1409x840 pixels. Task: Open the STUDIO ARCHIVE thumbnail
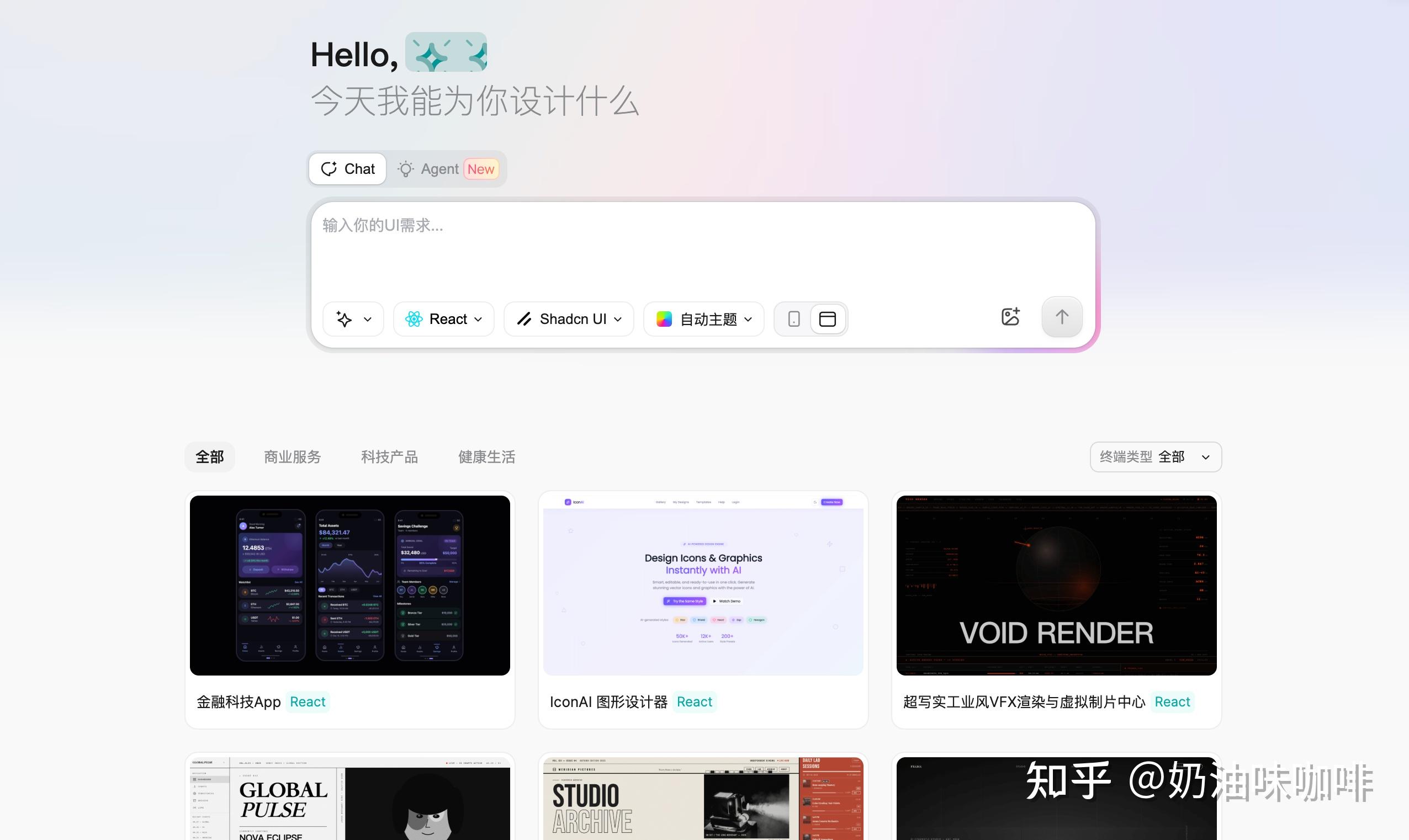pos(703,799)
